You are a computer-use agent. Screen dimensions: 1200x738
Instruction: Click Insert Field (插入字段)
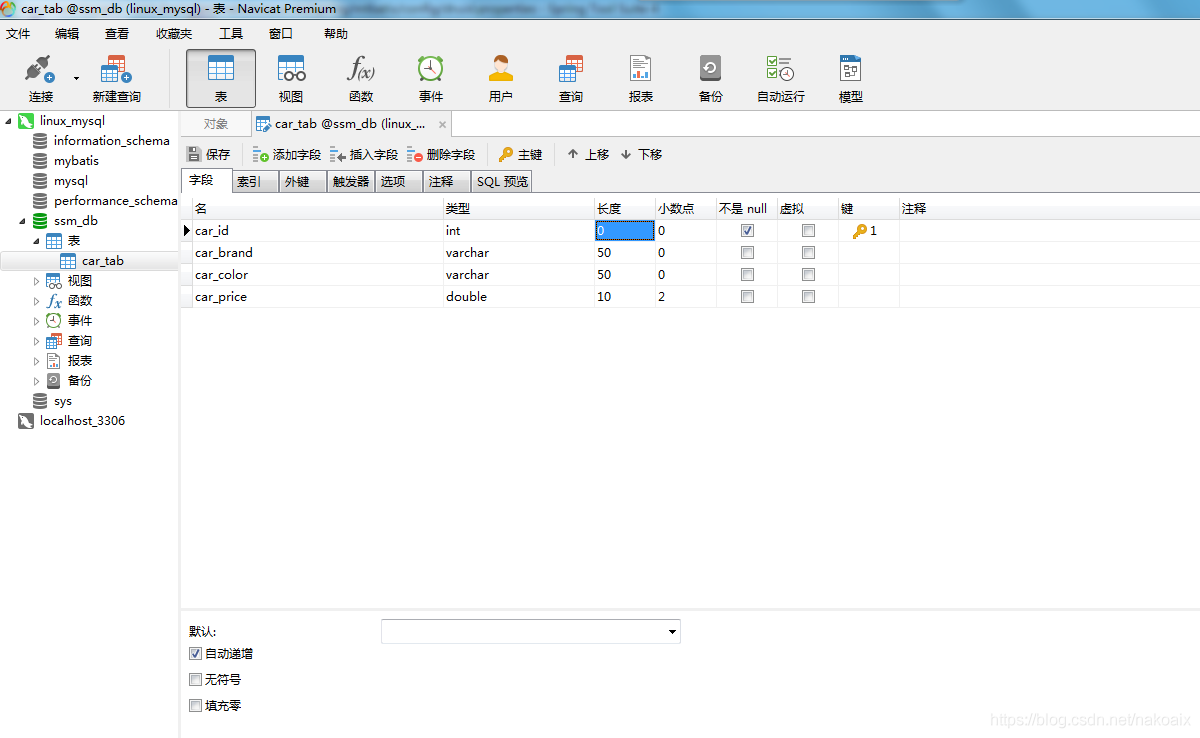[364, 154]
